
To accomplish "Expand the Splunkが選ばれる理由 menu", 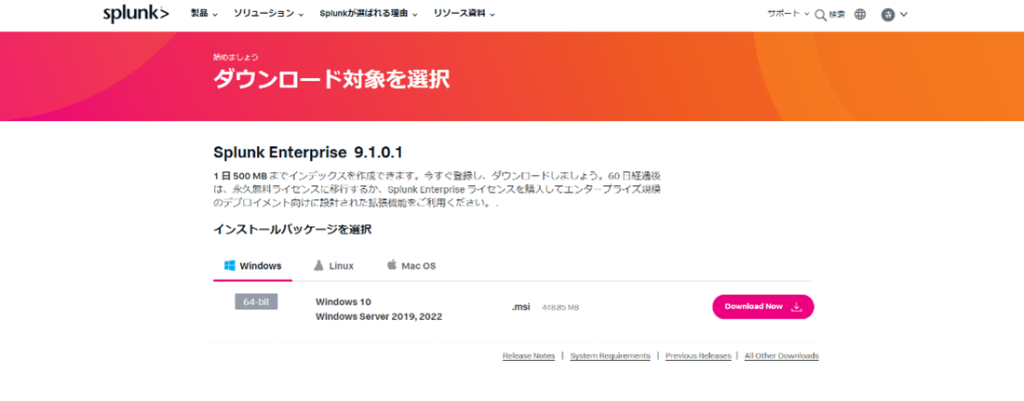I will point(369,14).
